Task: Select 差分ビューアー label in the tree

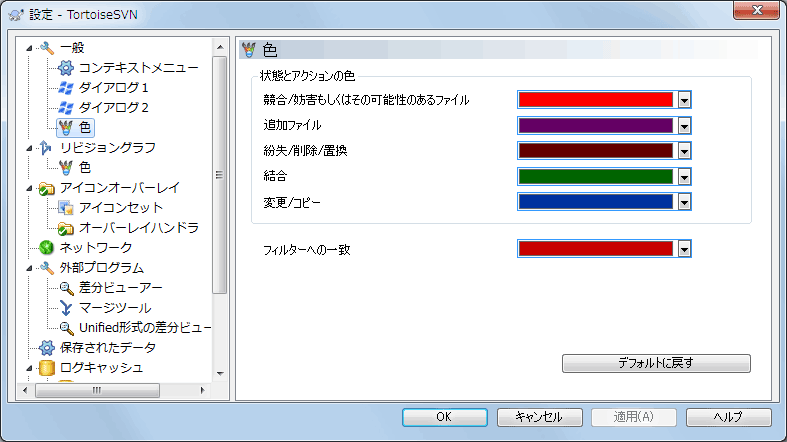Action: 120,288
